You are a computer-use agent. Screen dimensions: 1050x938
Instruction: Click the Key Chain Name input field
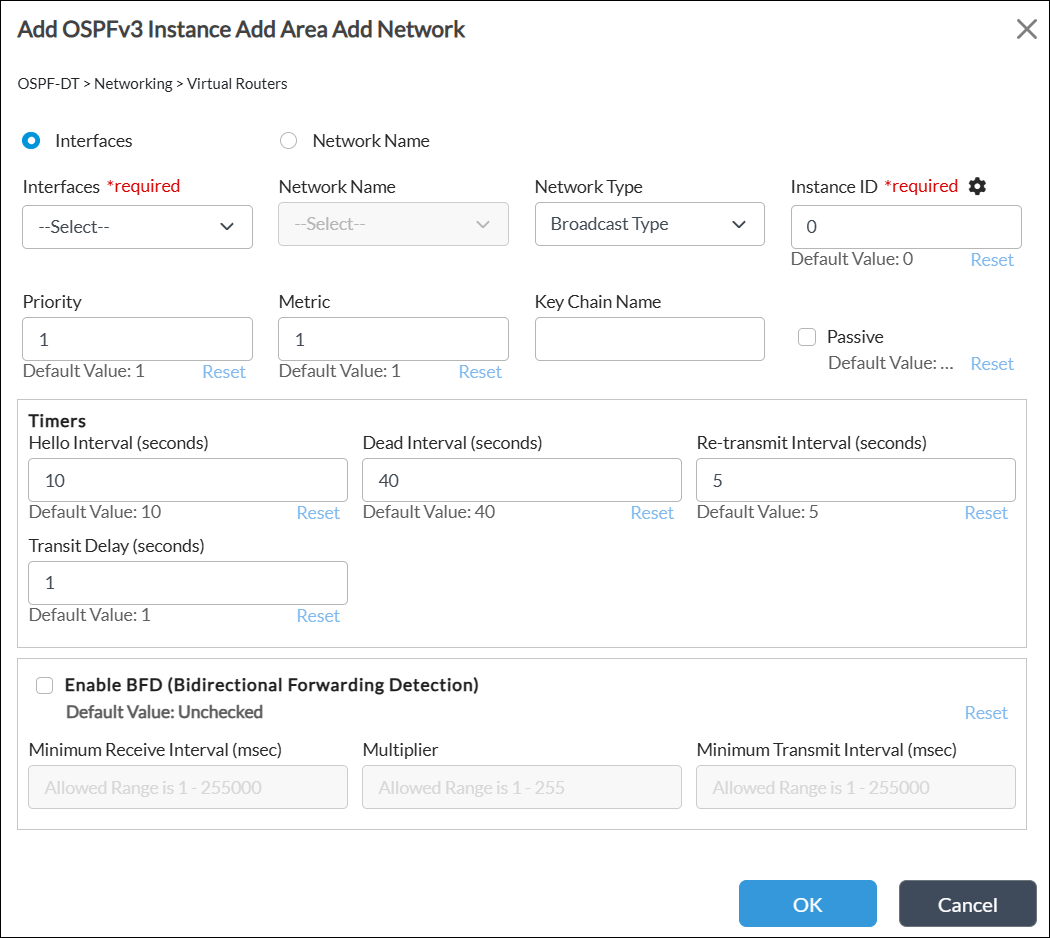point(650,338)
